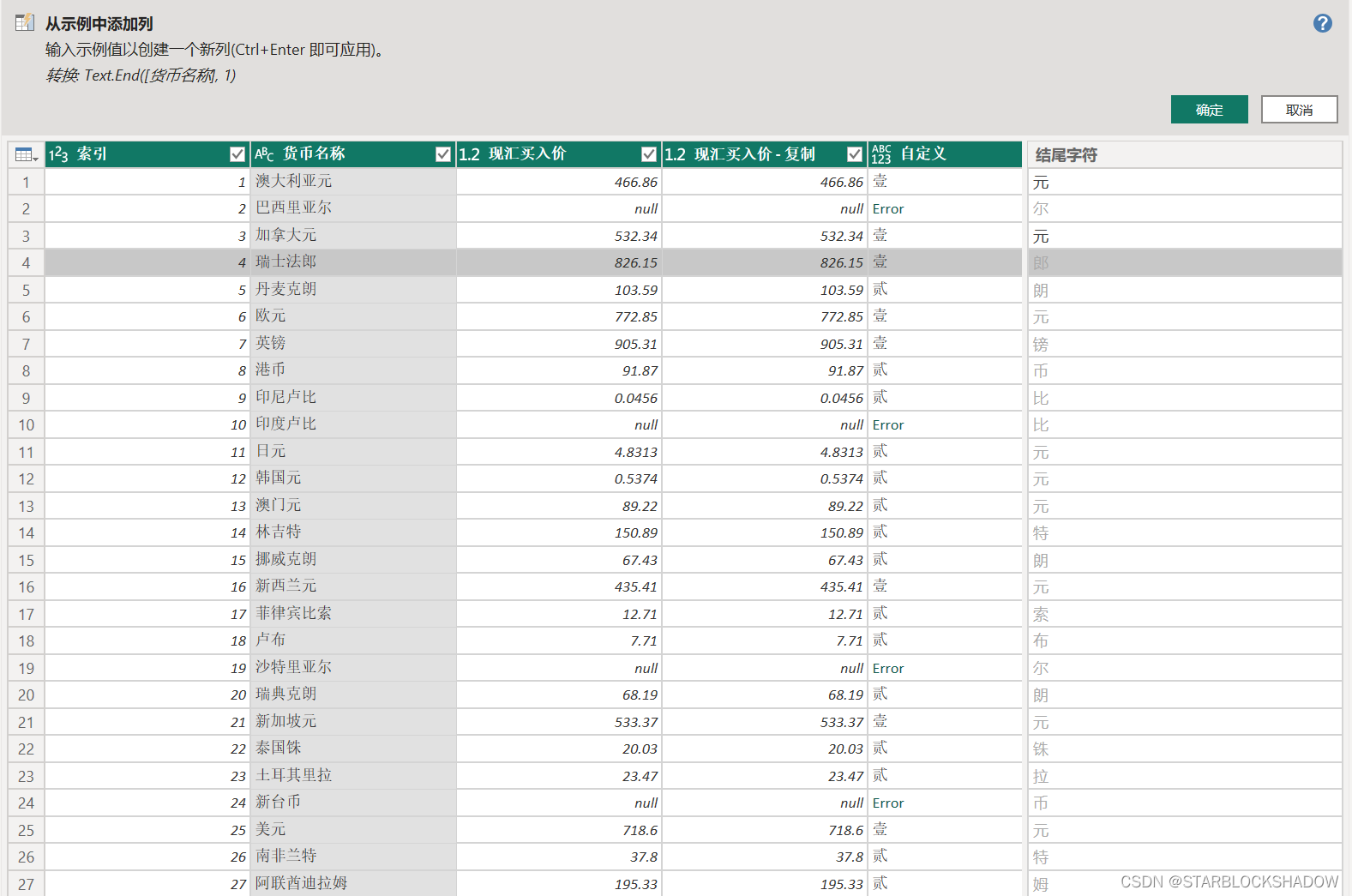The image size is (1352, 896).
Task: Click the ABC type icon of 货币名称 column
Action: tap(264, 154)
